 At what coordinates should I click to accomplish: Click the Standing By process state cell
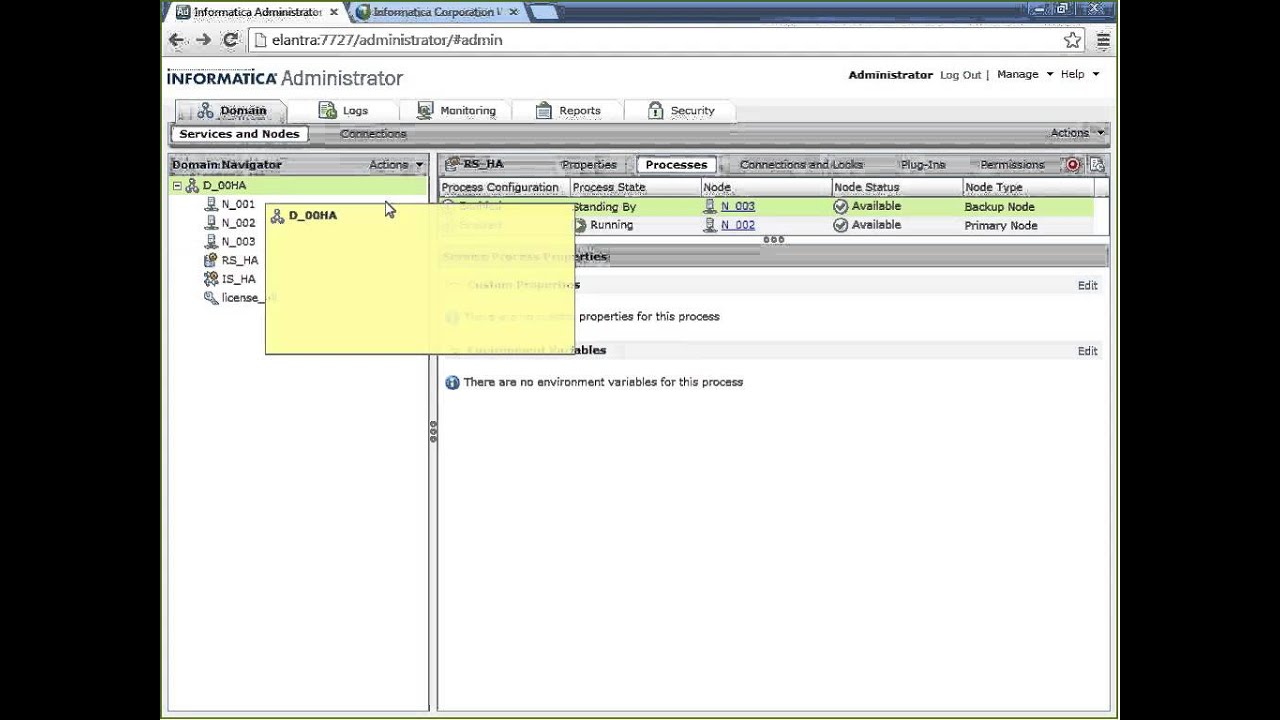(x=604, y=207)
